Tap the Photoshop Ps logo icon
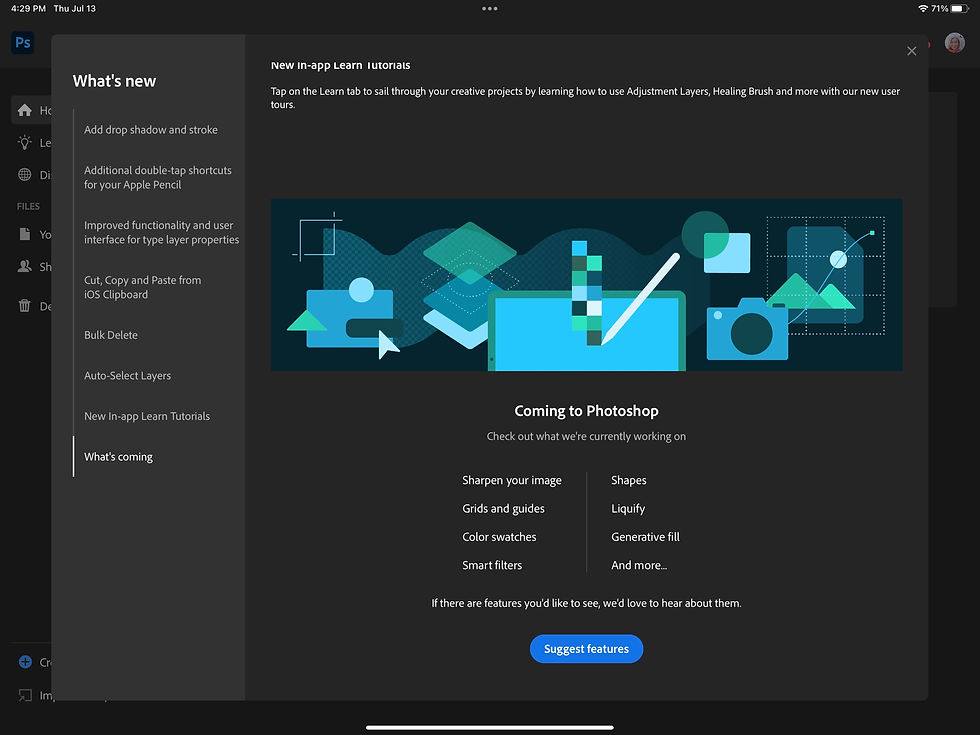This screenshot has width=980, height=735. coord(22,42)
